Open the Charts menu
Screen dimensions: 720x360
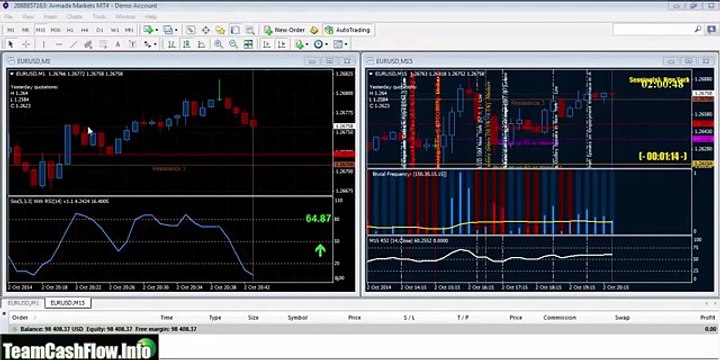click(x=74, y=17)
